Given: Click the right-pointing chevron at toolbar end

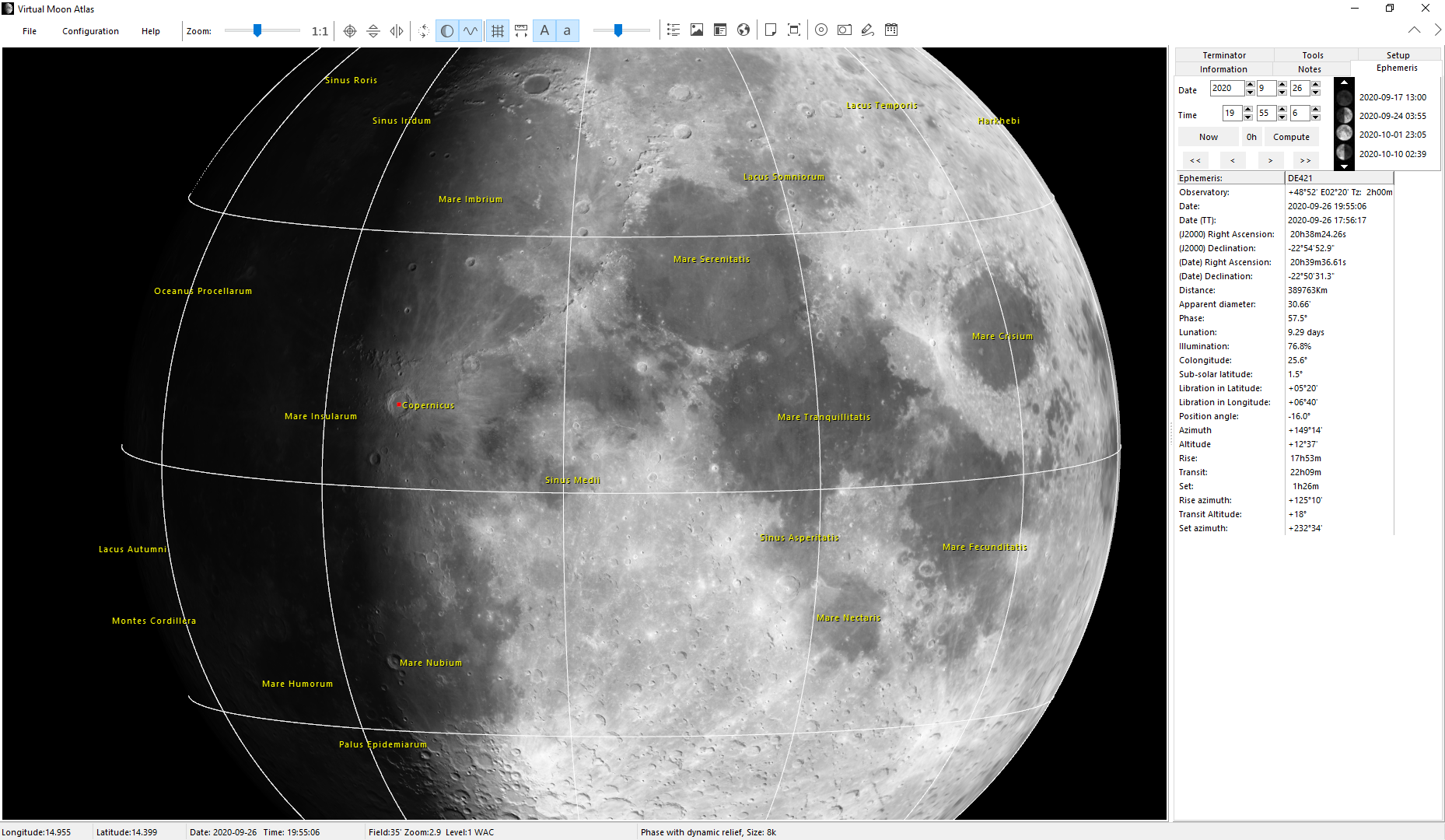Looking at the screenshot, I should tap(1438, 30).
